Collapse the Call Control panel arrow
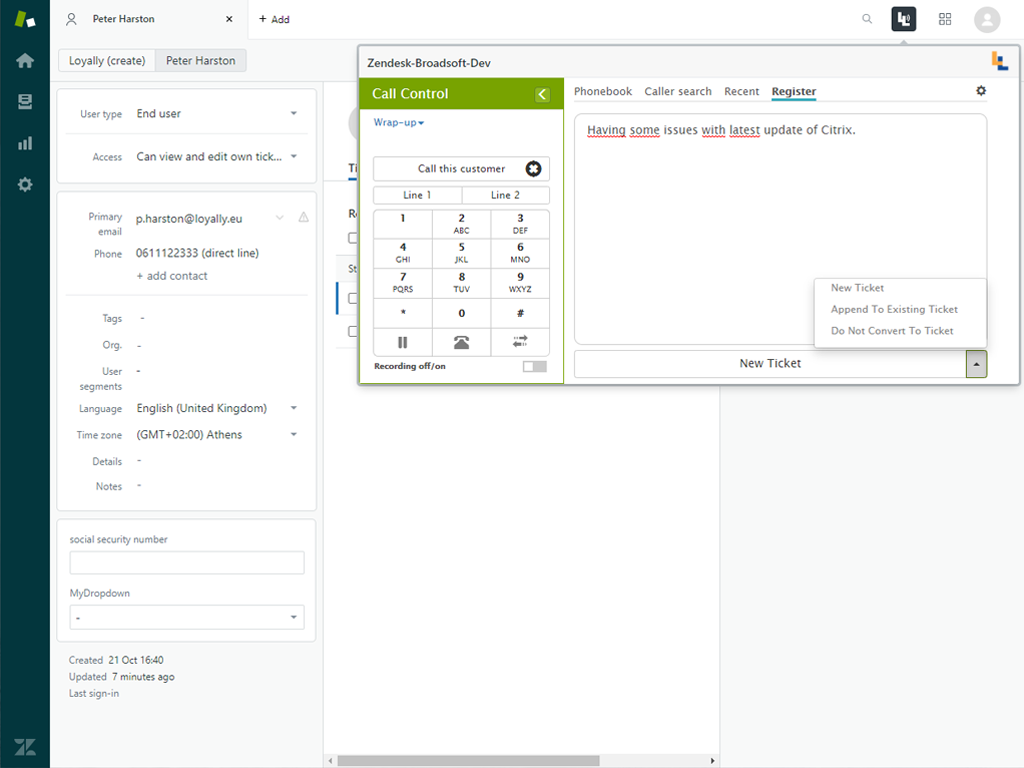This screenshot has width=1024, height=768. click(x=542, y=94)
